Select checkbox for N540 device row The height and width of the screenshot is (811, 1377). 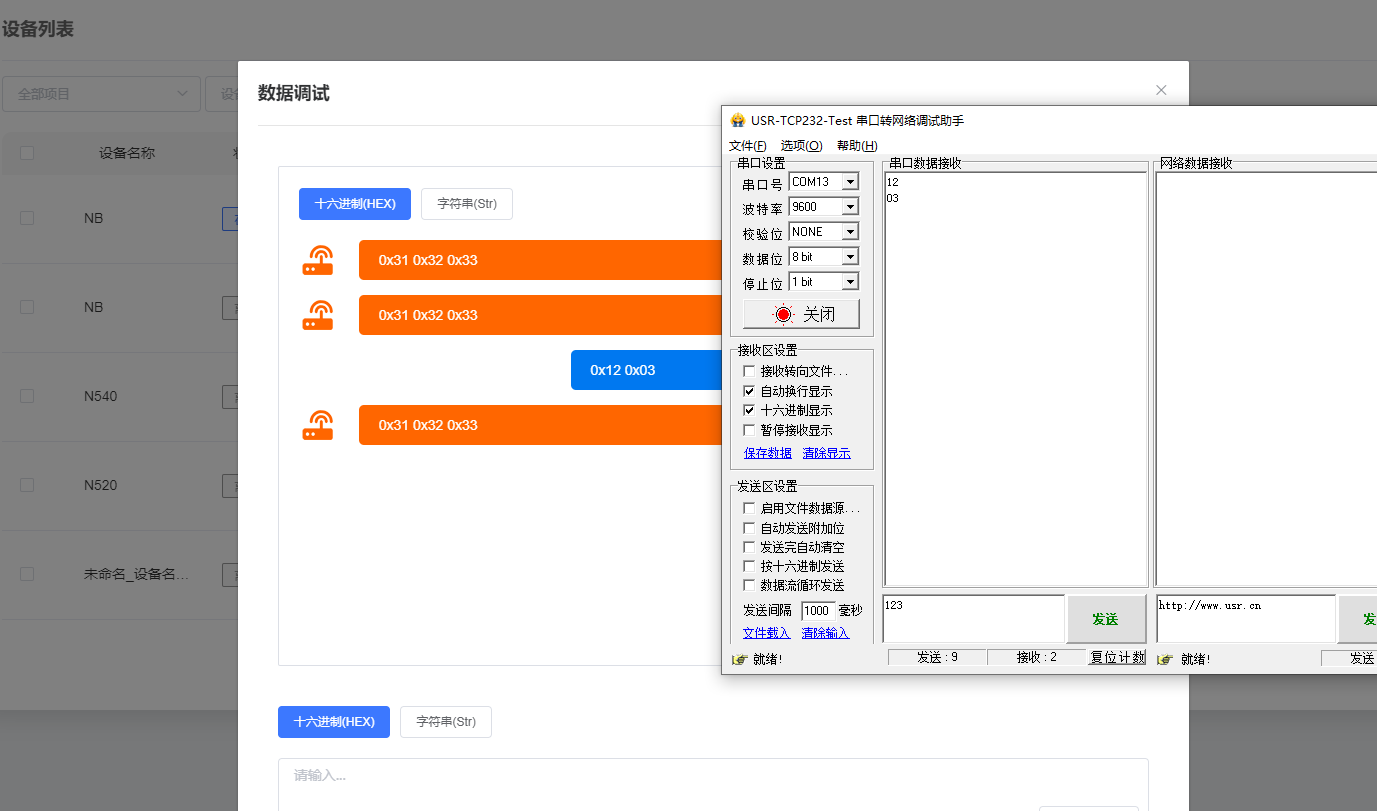pyautogui.click(x=27, y=396)
